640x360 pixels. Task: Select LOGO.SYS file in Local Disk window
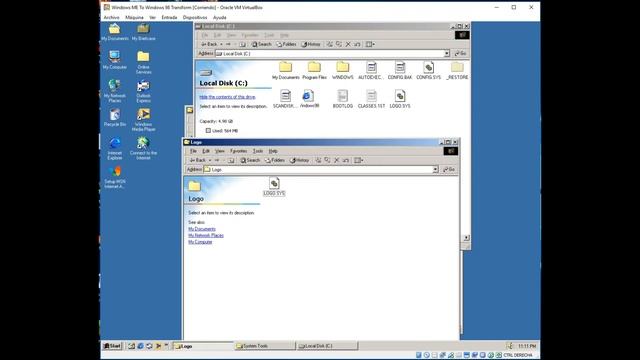point(400,99)
